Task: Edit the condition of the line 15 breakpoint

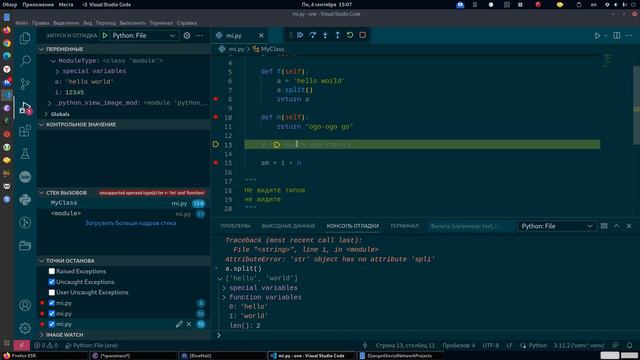Action: point(179,324)
